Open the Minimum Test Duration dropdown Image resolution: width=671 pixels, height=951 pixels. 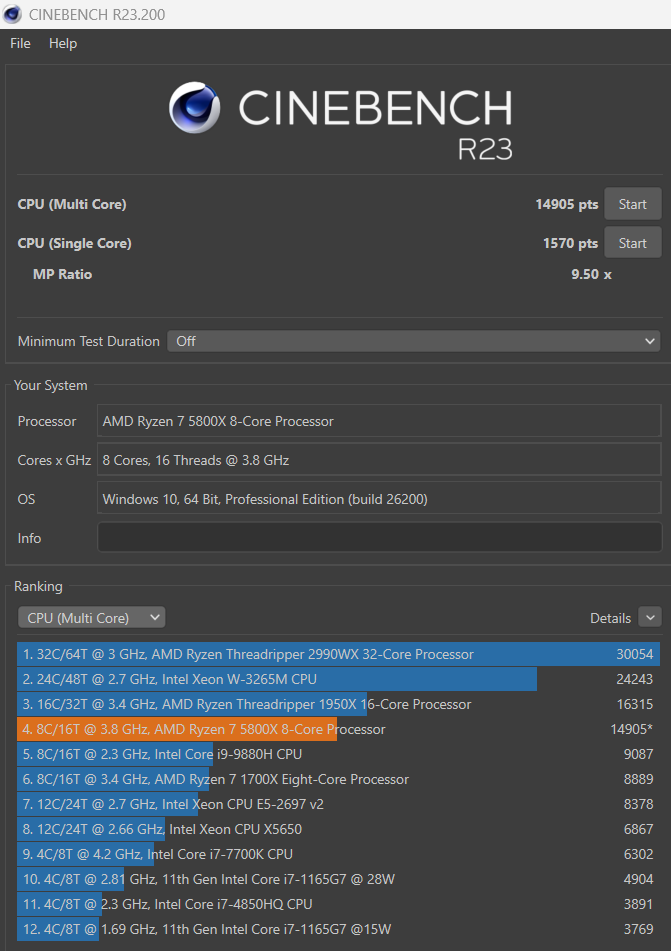[413, 341]
